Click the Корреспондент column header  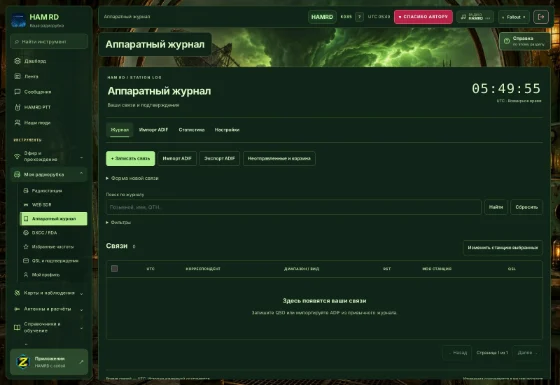click(203, 269)
